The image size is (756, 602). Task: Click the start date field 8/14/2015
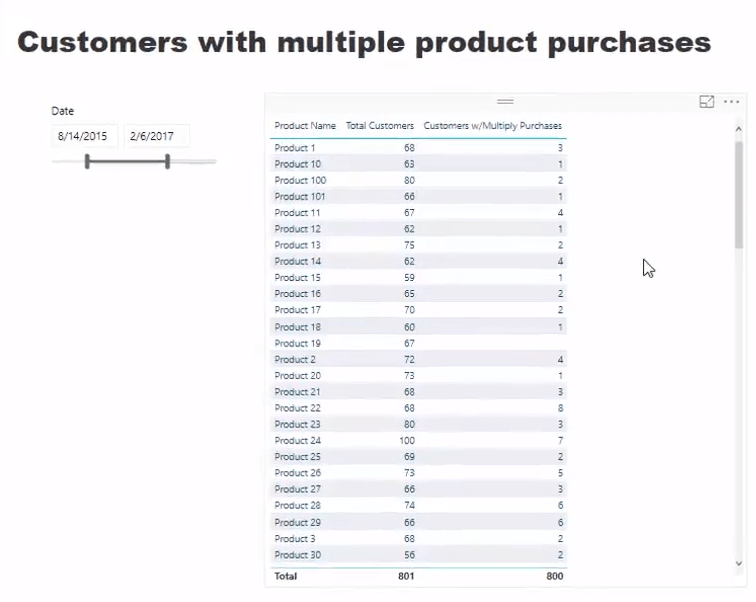pos(84,136)
